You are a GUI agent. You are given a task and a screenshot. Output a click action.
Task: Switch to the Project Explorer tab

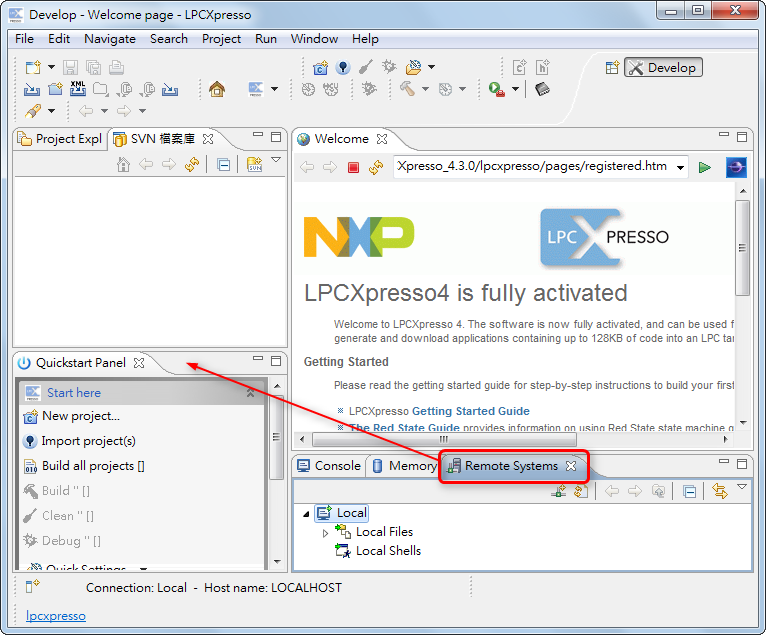pyautogui.click(x=61, y=139)
